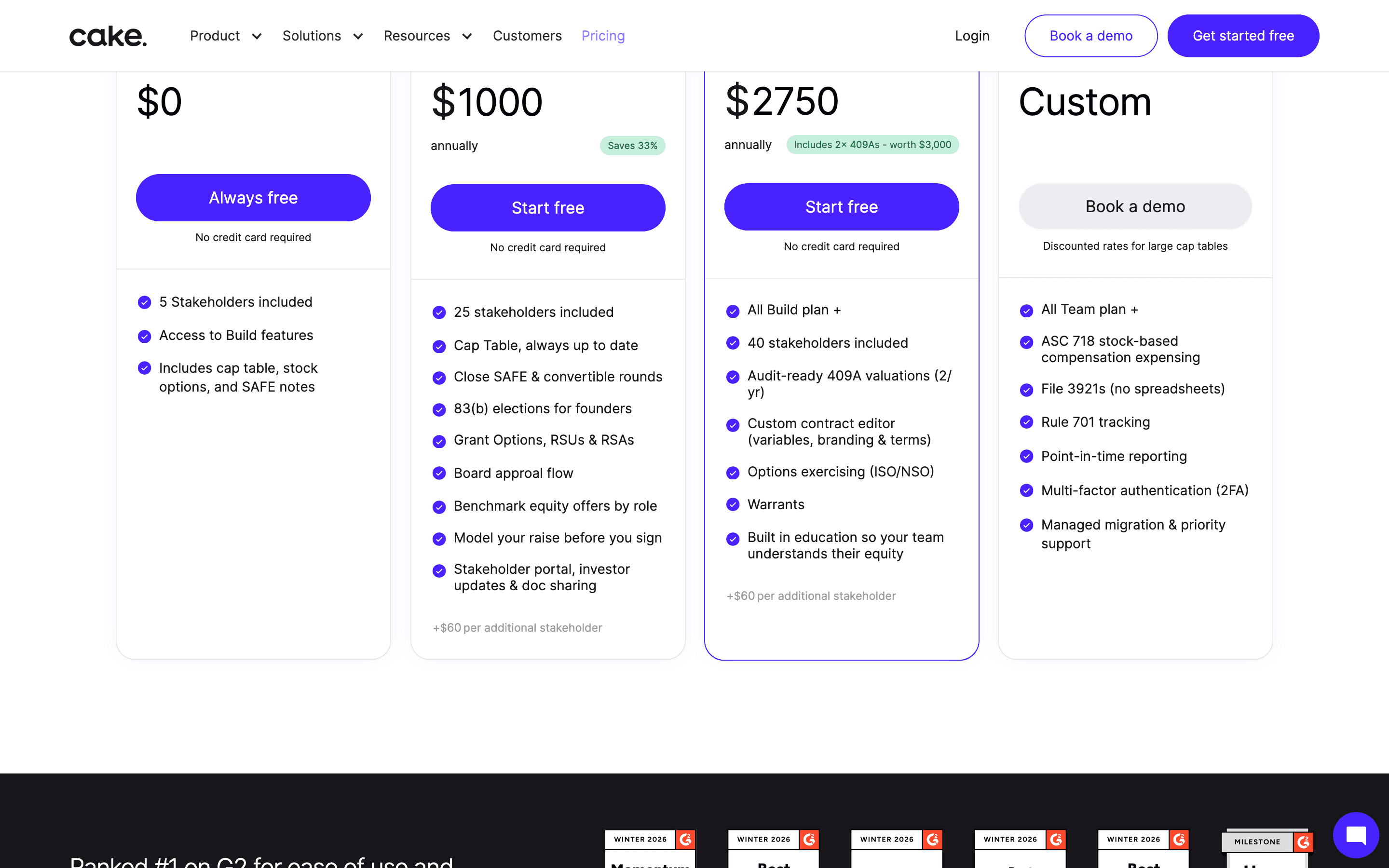Click Managed migration & priority support text
The height and width of the screenshot is (868, 1389).
click(1133, 534)
